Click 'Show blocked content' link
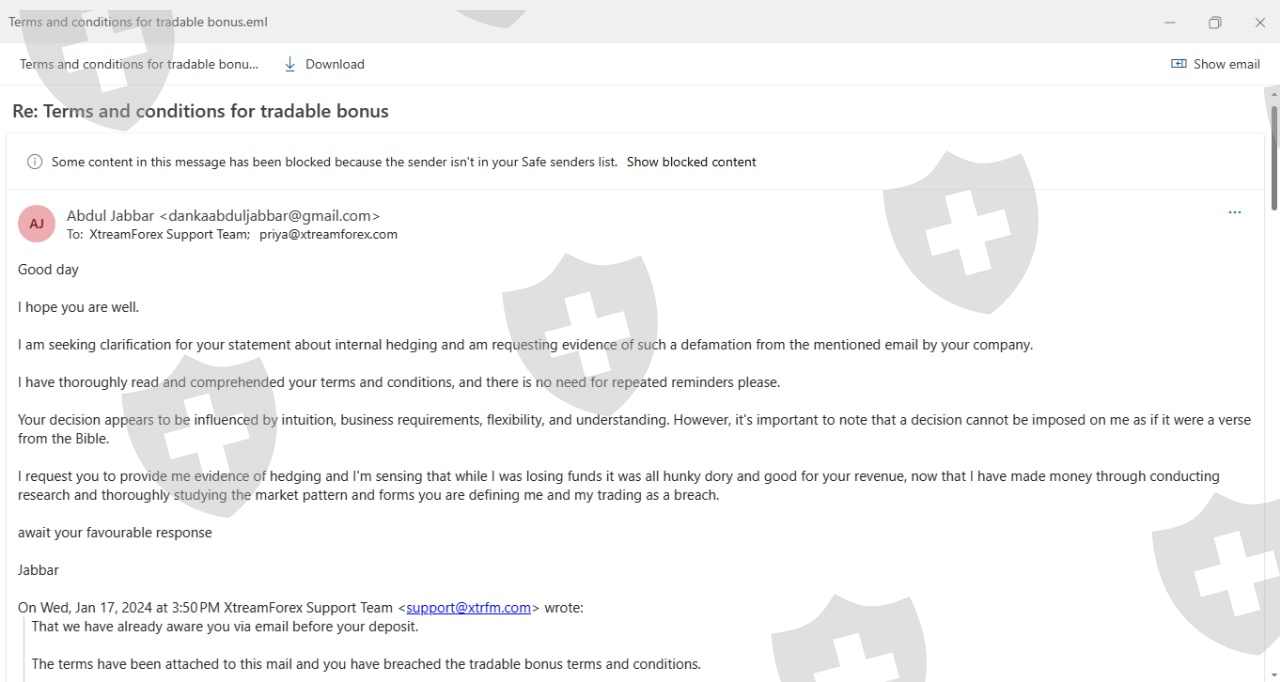The height and width of the screenshot is (682, 1280). pyautogui.click(x=691, y=162)
